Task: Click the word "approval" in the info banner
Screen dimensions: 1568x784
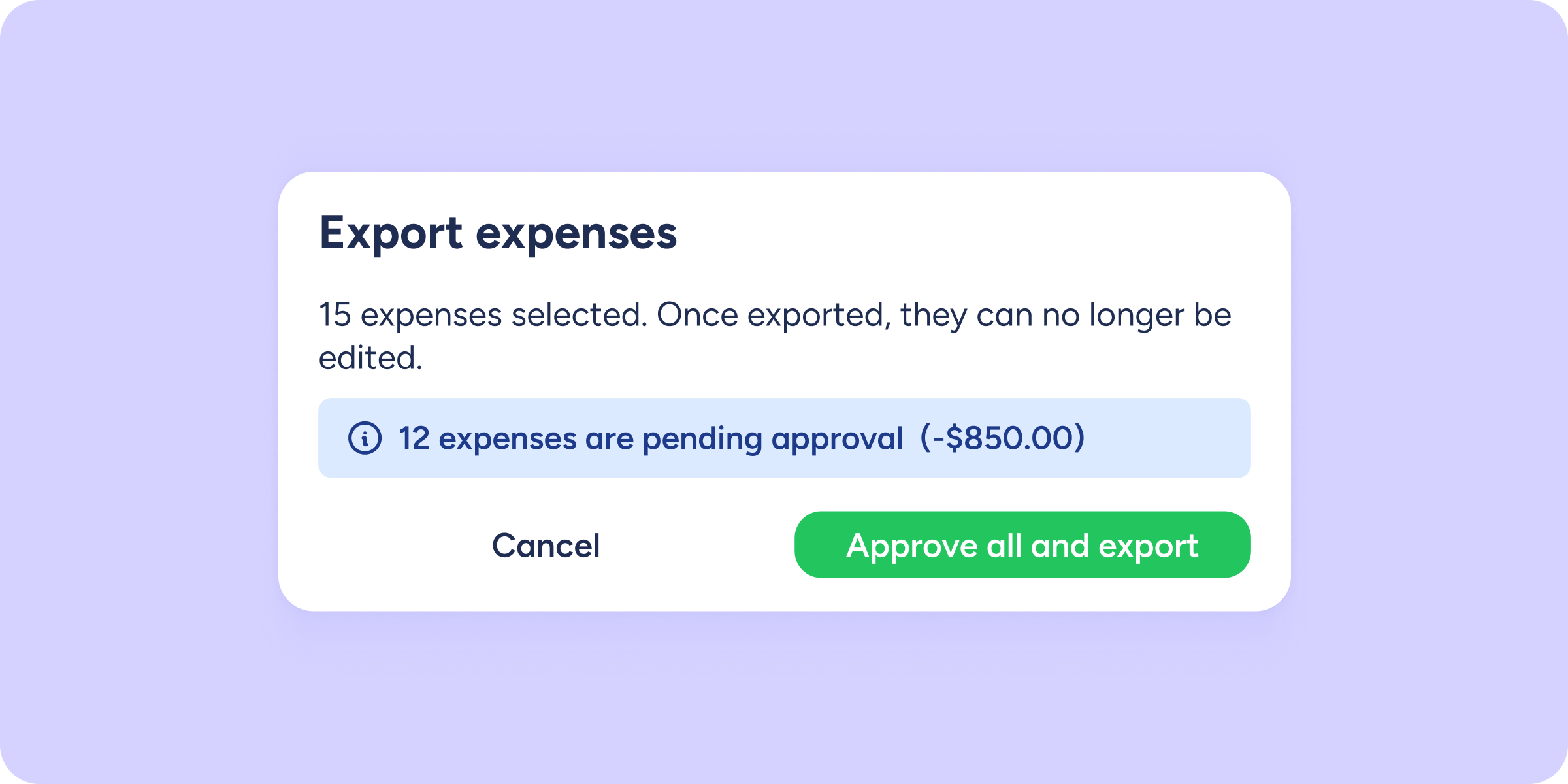Action: pos(837,439)
